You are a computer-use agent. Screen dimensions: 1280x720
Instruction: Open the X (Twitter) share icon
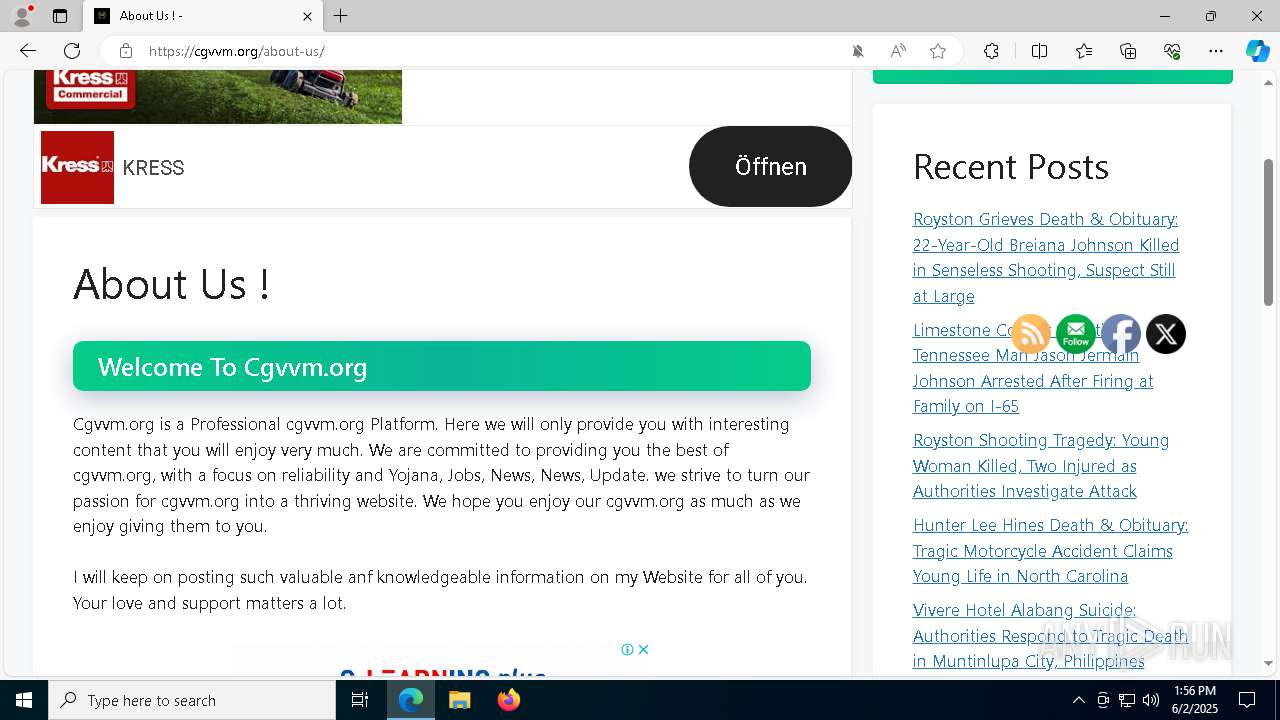pyautogui.click(x=1165, y=334)
